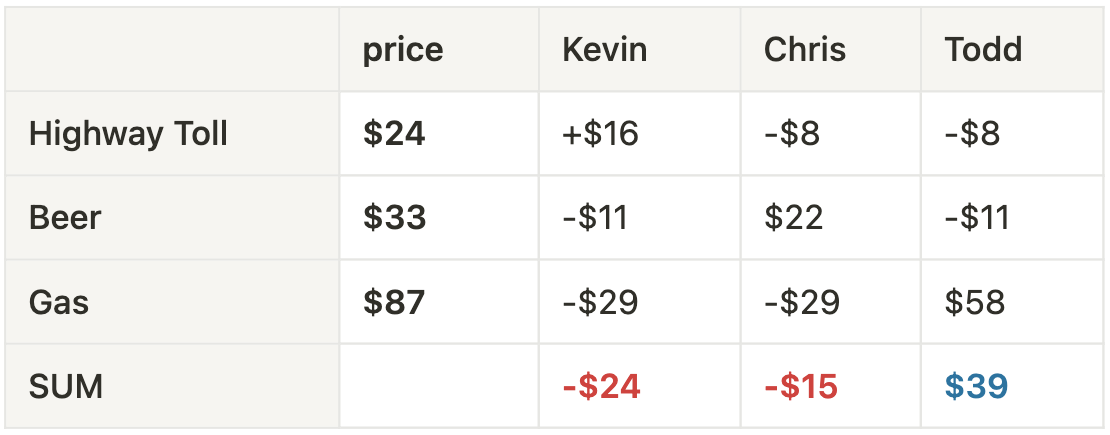
Task: Click the empty SUM price cell
Action: point(439,386)
